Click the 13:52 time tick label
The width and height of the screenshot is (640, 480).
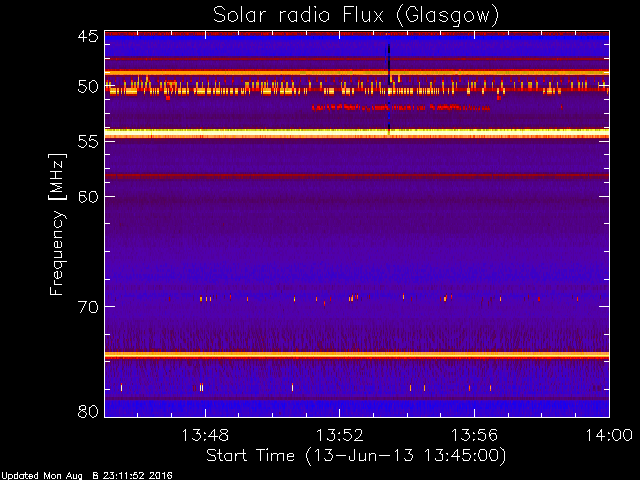click(340, 435)
